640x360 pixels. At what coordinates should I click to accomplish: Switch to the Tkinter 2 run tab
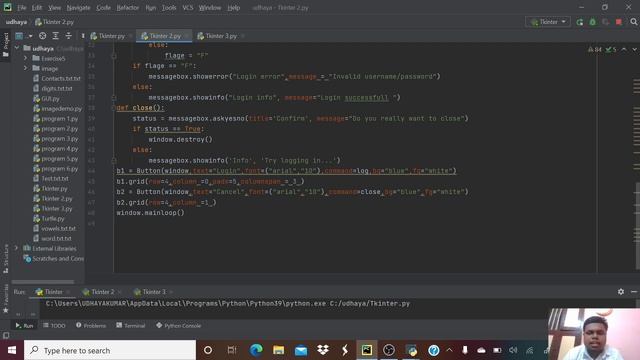click(102, 292)
